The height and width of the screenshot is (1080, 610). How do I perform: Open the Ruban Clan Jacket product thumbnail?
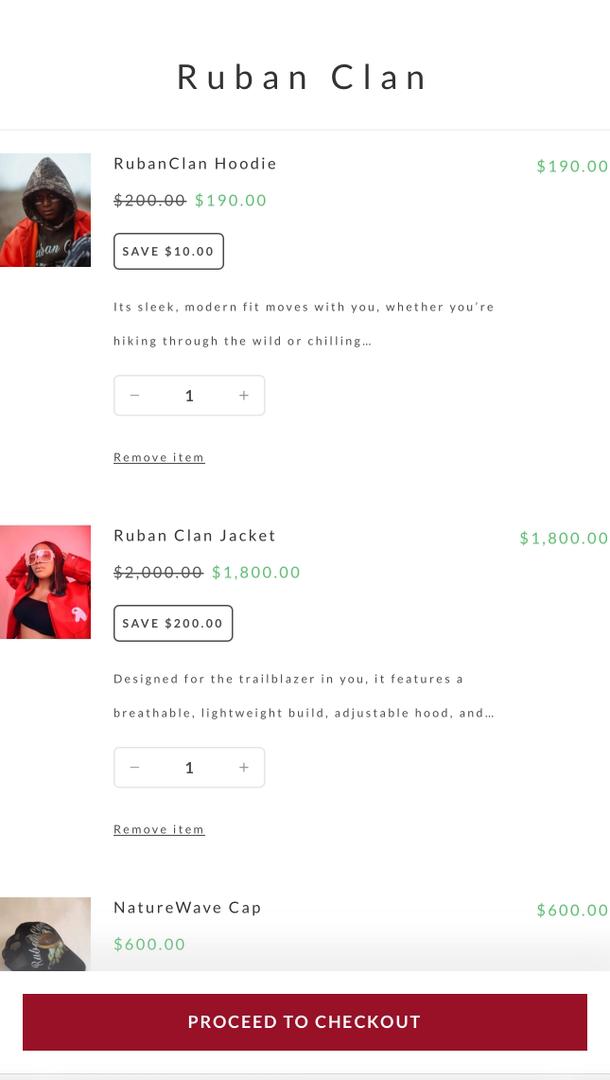[45, 582]
